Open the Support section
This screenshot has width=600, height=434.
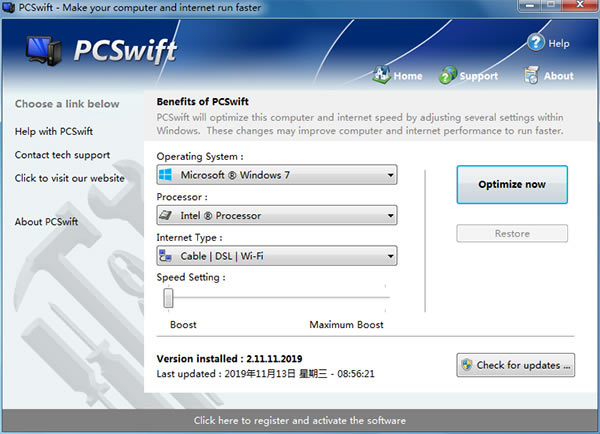(479, 76)
